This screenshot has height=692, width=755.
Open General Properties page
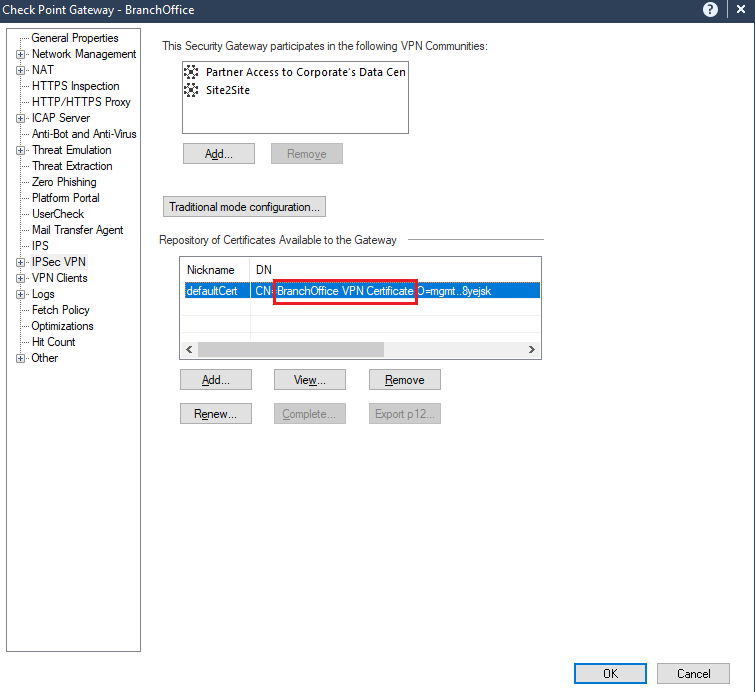(x=74, y=38)
